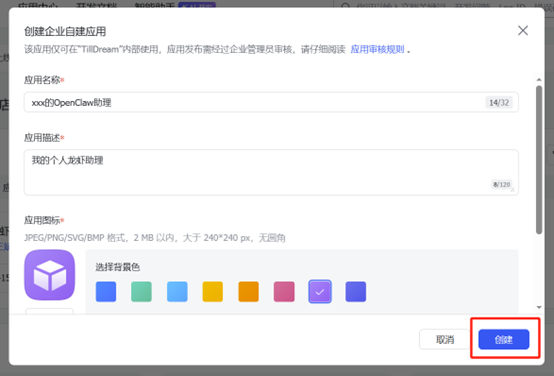The image size is (554, 376).
Task: Close the create enterprise app dialog
Action: (x=523, y=30)
